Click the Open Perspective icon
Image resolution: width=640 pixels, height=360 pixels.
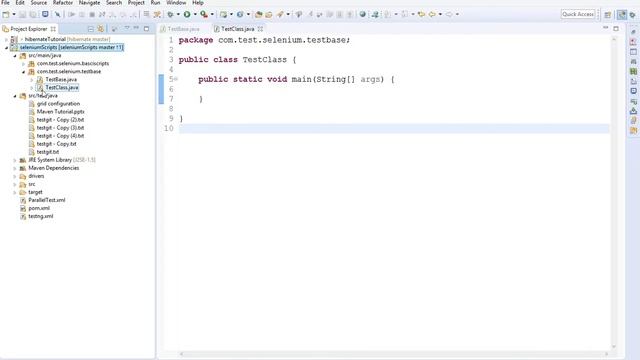[x=607, y=14]
